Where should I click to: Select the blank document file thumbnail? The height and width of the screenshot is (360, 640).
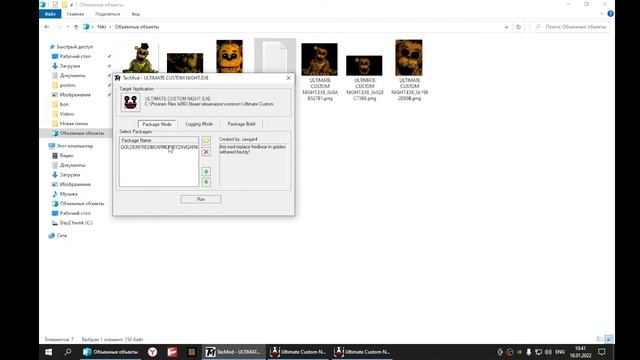pyautogui.click(x=275, y=56)
